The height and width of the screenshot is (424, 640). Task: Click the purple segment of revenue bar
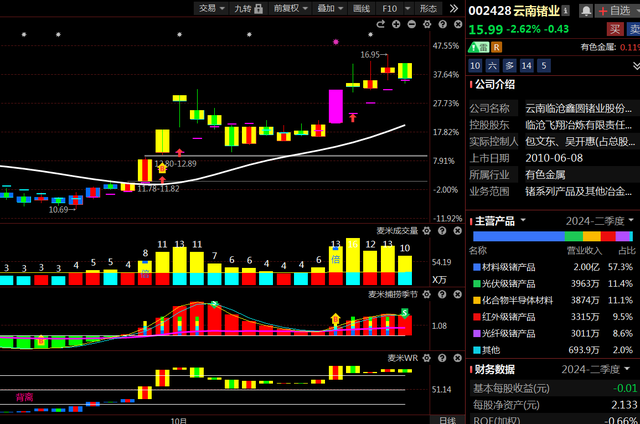pos(623,236)
